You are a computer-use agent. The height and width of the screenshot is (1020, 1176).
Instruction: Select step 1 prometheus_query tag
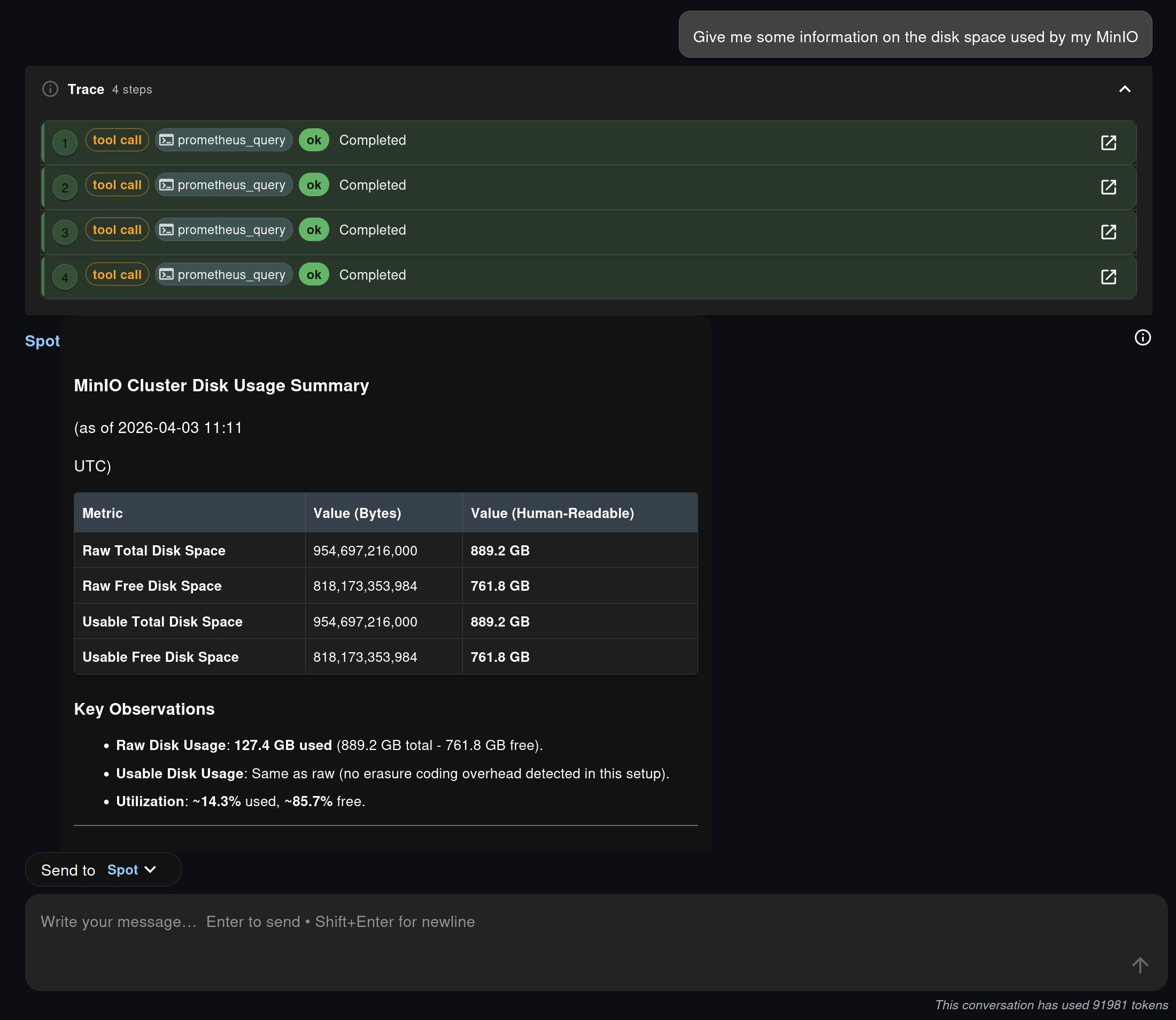tap(223, 140)
